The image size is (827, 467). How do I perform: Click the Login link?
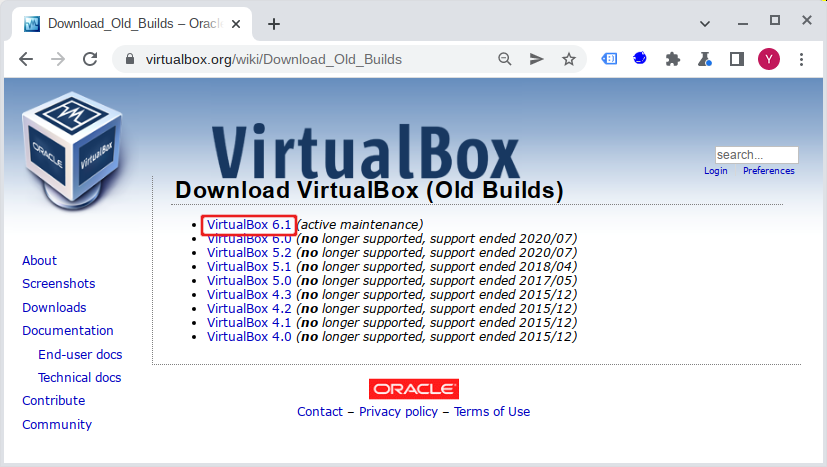[x=716, y=170]
